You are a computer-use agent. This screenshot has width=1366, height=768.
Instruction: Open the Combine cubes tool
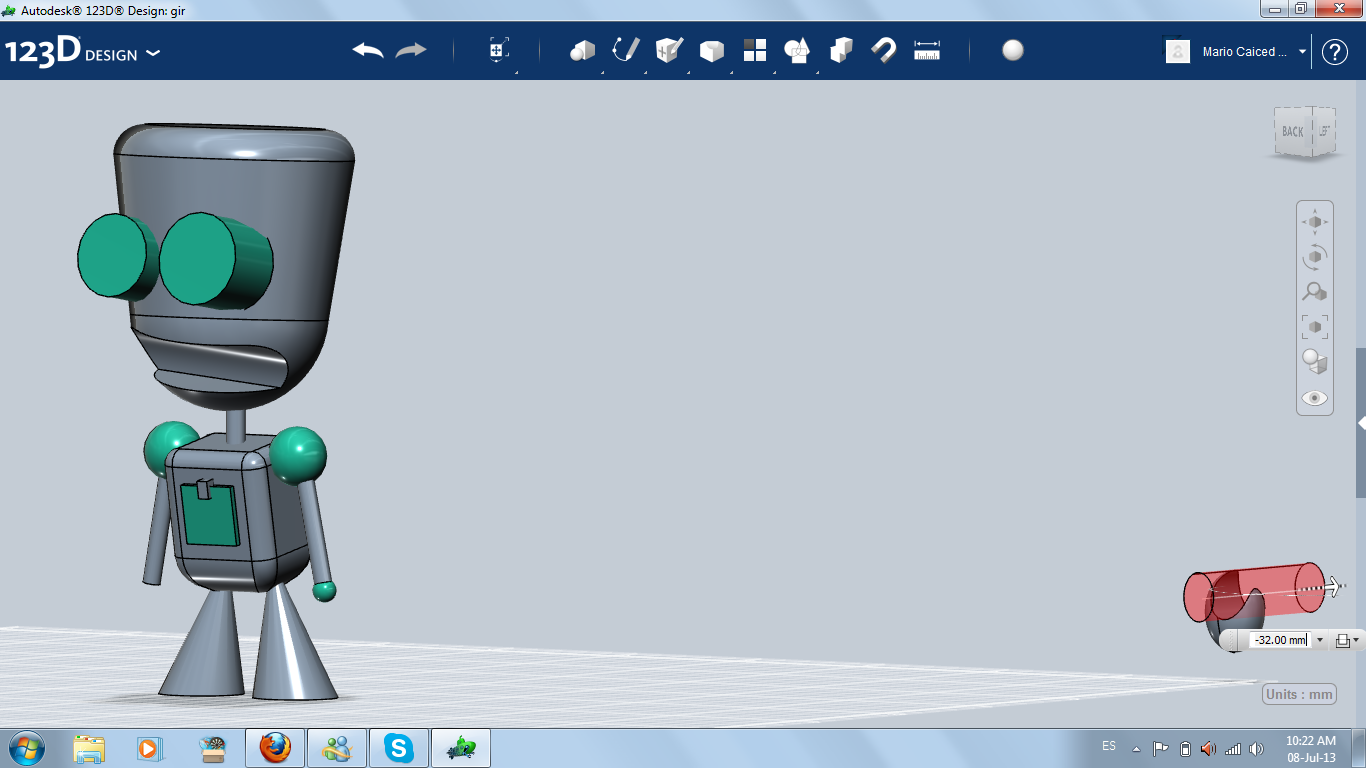841,50
